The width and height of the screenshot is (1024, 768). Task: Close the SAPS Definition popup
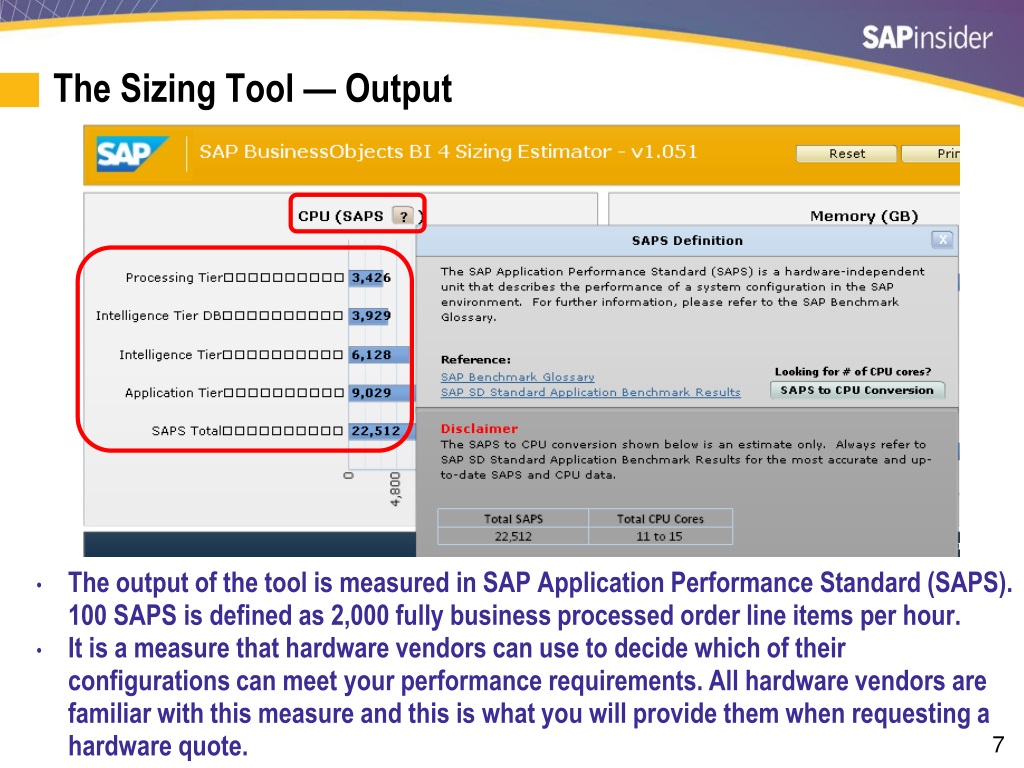(942, 240)
